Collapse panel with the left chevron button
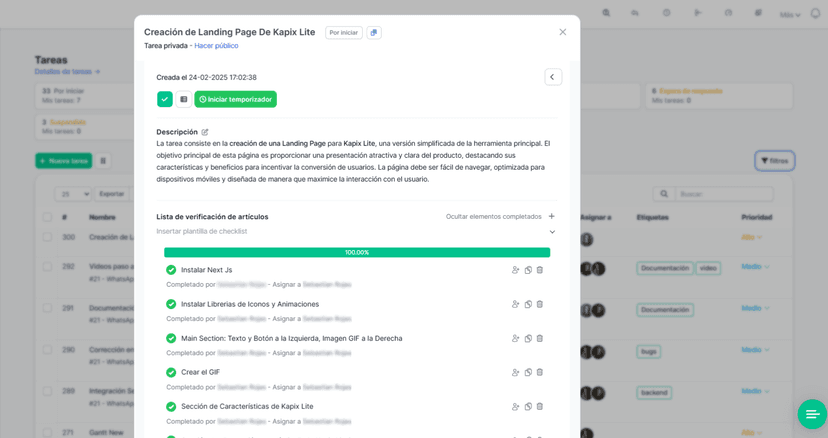 point(553,77)
